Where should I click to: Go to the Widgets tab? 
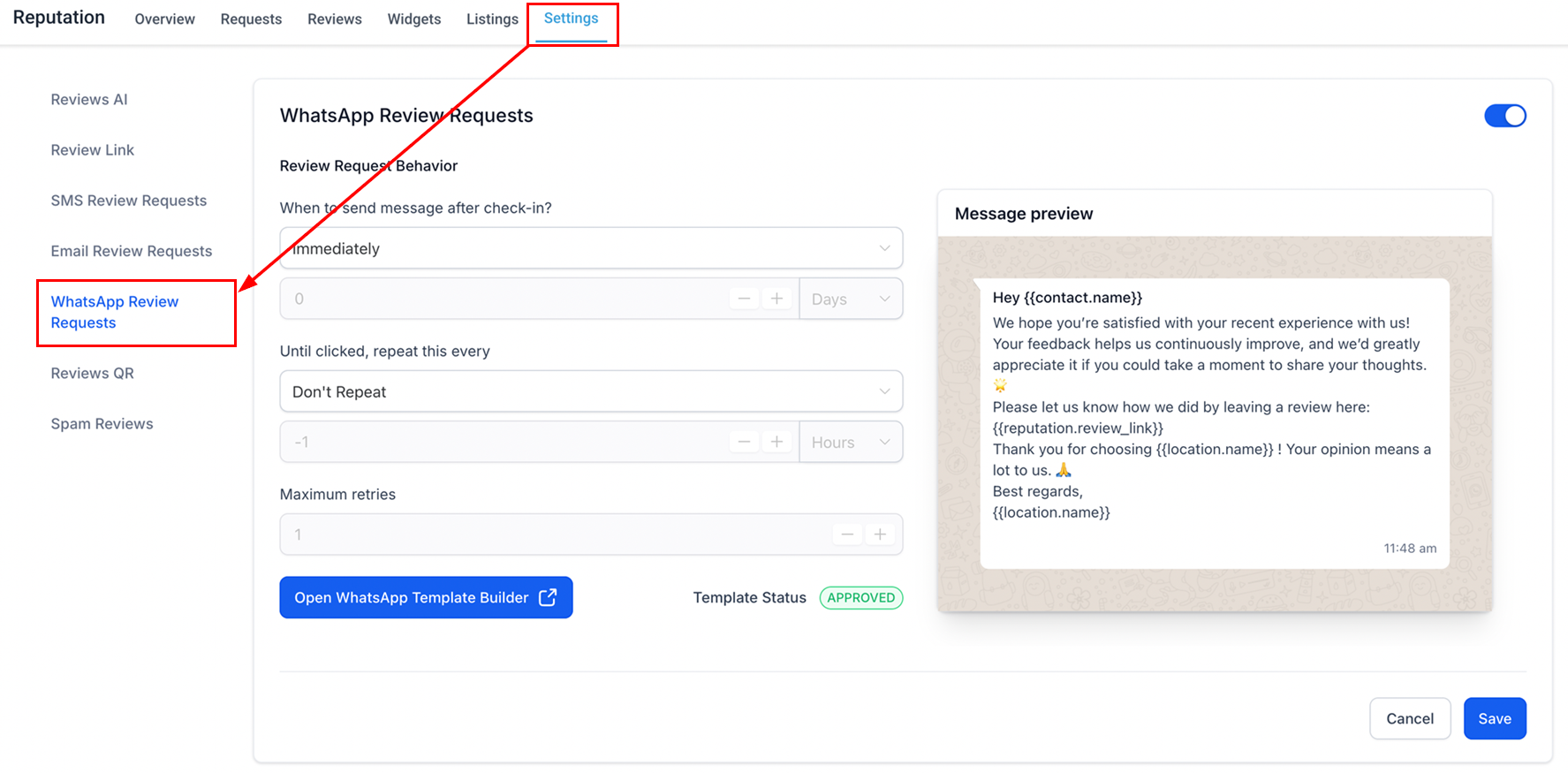click(413, 19)
